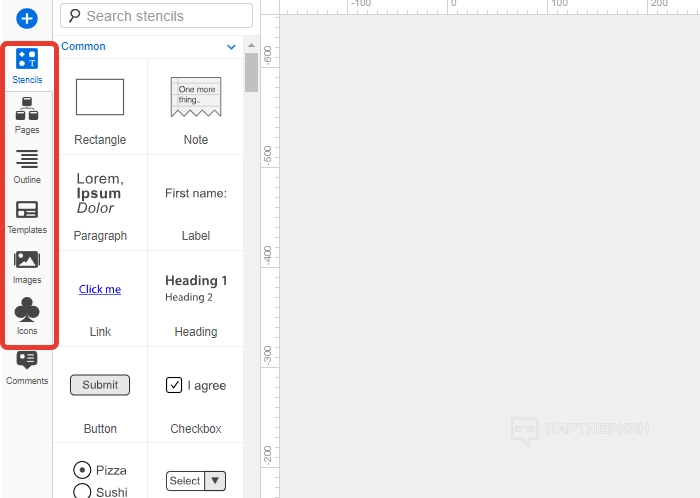Select the Link stencil 'Click me'
700x498 pixels.
[100, 299]
